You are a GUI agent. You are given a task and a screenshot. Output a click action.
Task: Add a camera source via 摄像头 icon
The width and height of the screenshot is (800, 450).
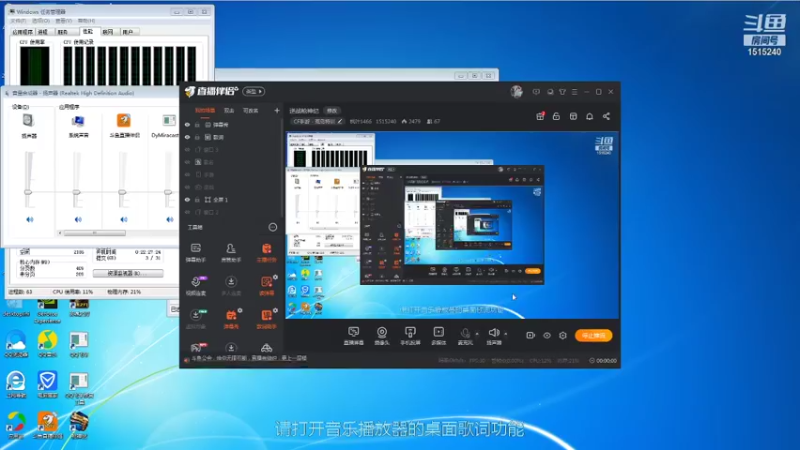[382, 335]
